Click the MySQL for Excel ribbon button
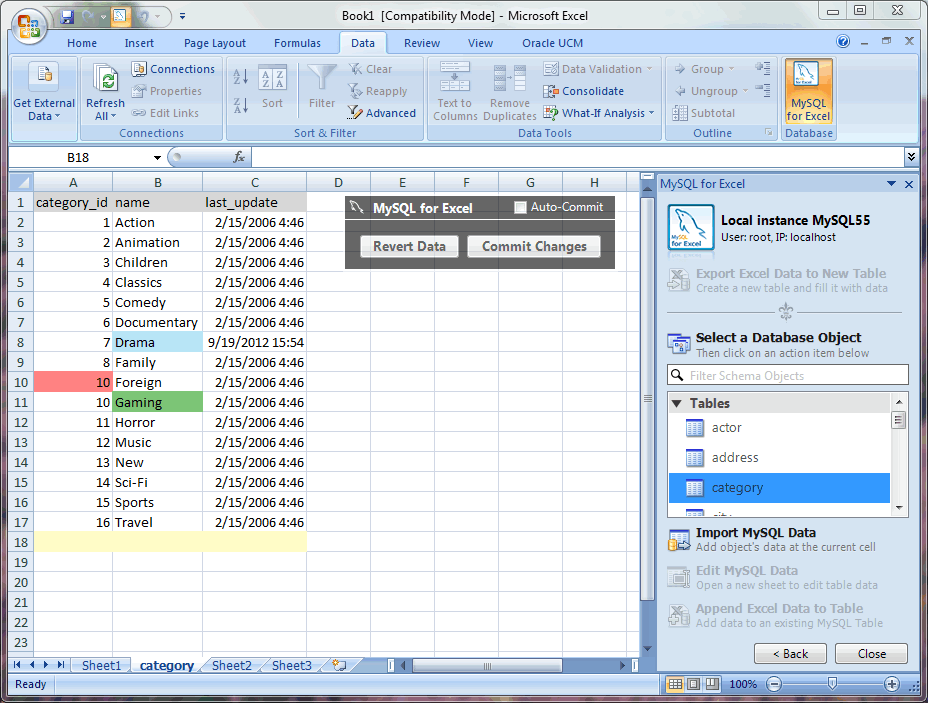The width and height of the screenshot is (928, 703). coord(808,92)
